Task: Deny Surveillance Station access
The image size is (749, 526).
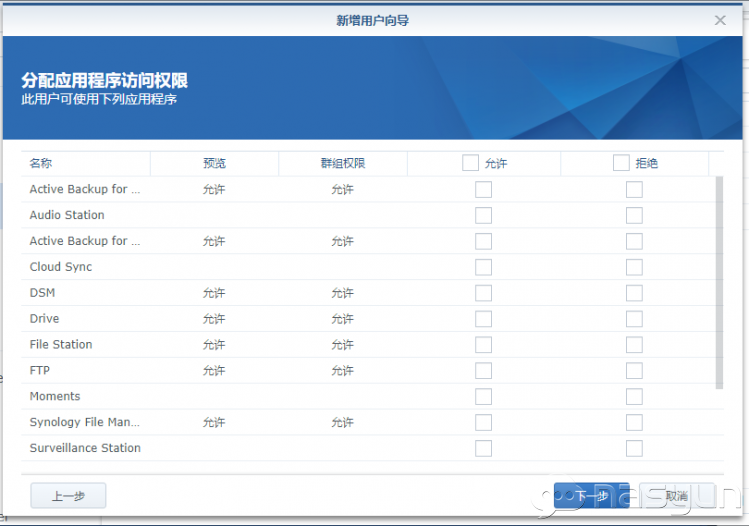Action: pos(634,448)
